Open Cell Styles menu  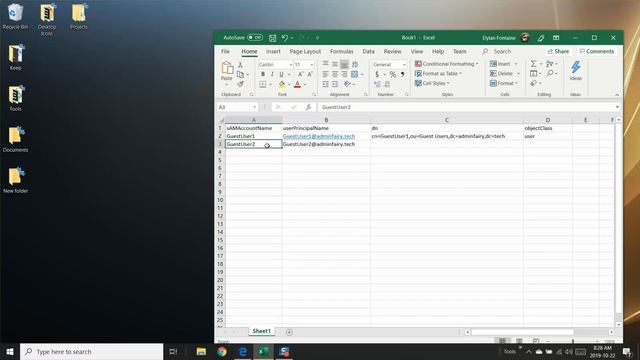[432, 83]
